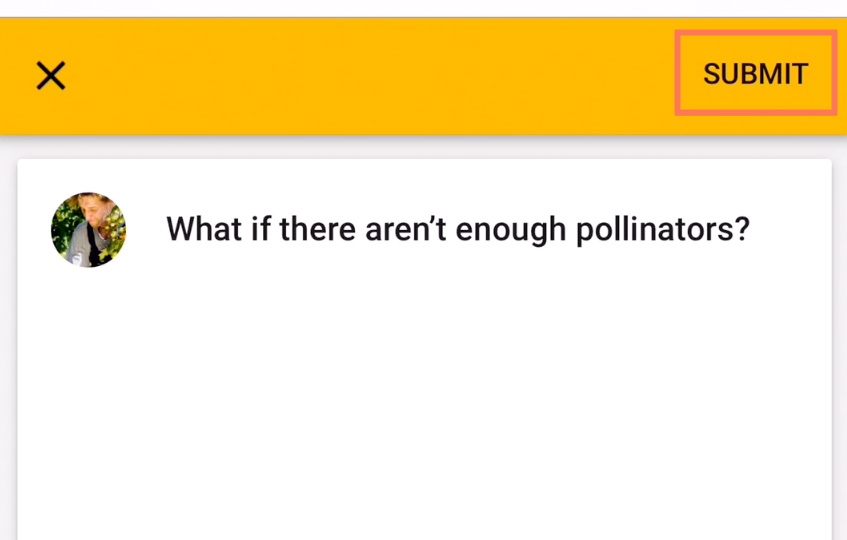Click the blank answer area below the question
Viewport: 847px width, 540px height.
coord(424,400)
